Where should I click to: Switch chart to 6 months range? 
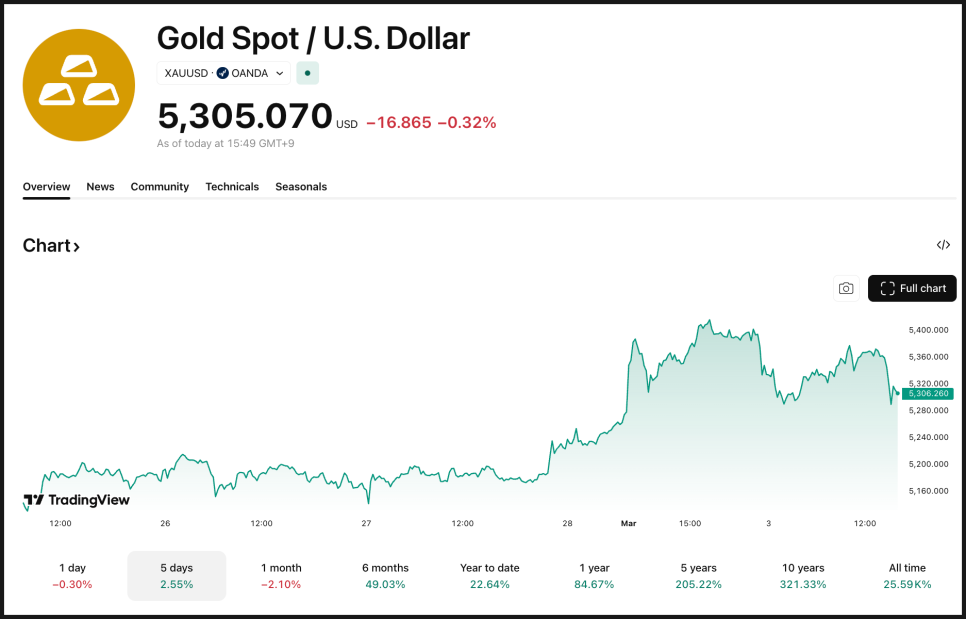[385, 575]
